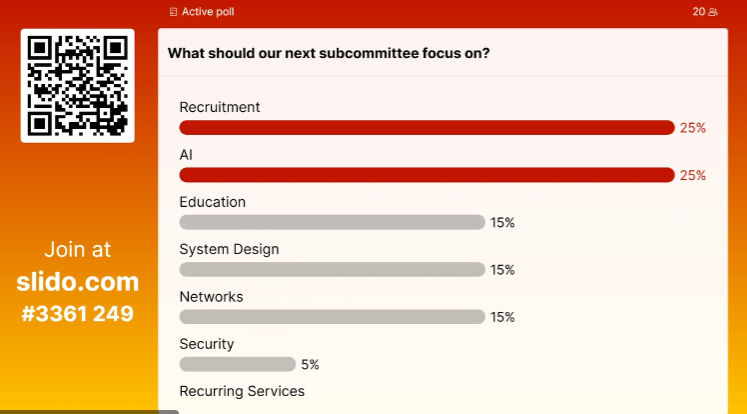
Task: Click the Networks gray result bar
Action: [x=332, y=317]
